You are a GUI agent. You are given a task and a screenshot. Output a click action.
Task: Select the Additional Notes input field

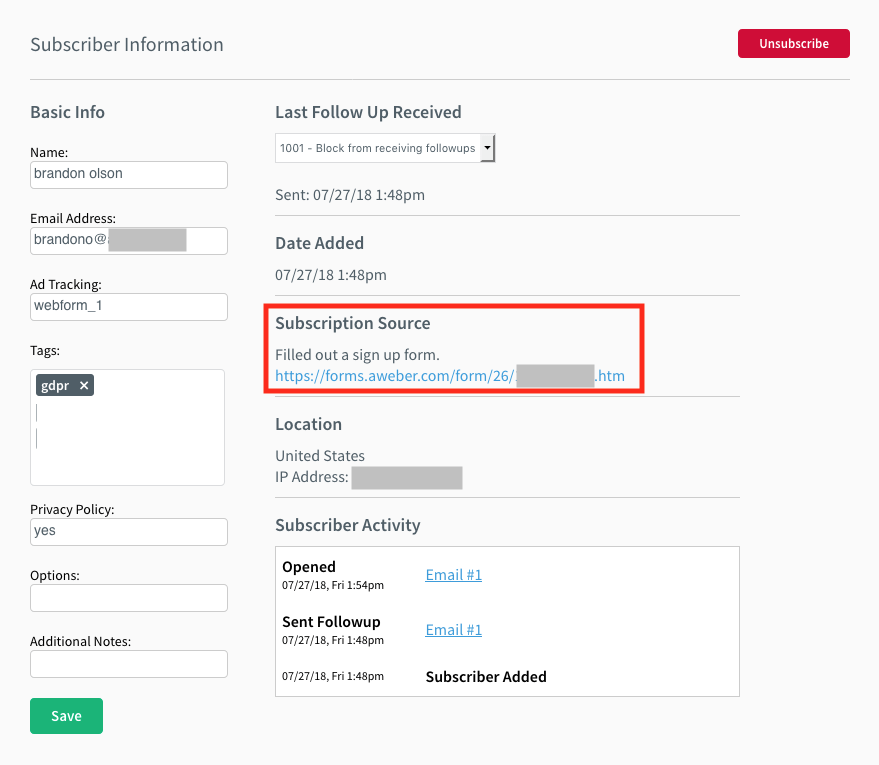click(x=128, y=663)
